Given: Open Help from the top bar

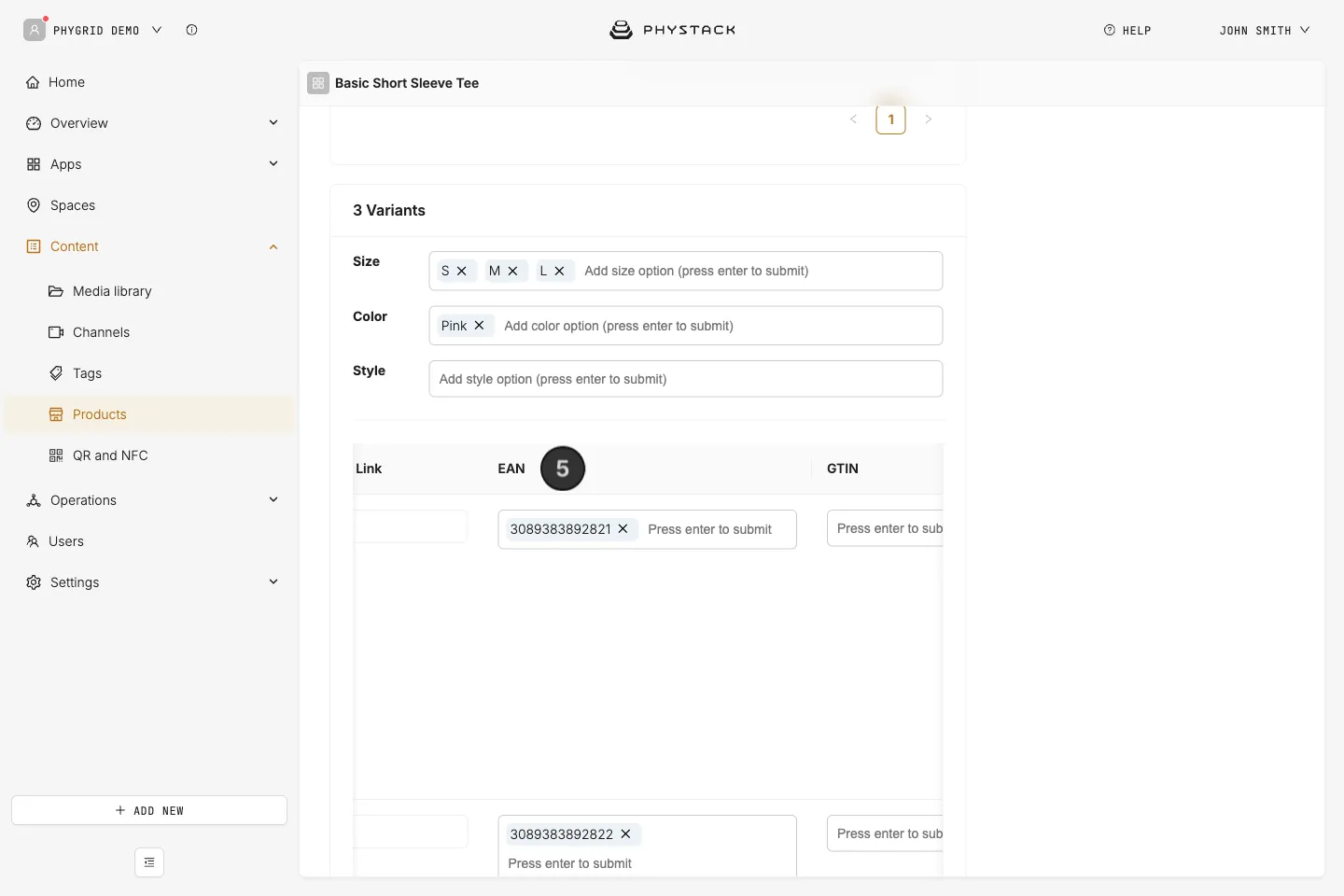Looking at the screenshot, I should [1127, 31].
